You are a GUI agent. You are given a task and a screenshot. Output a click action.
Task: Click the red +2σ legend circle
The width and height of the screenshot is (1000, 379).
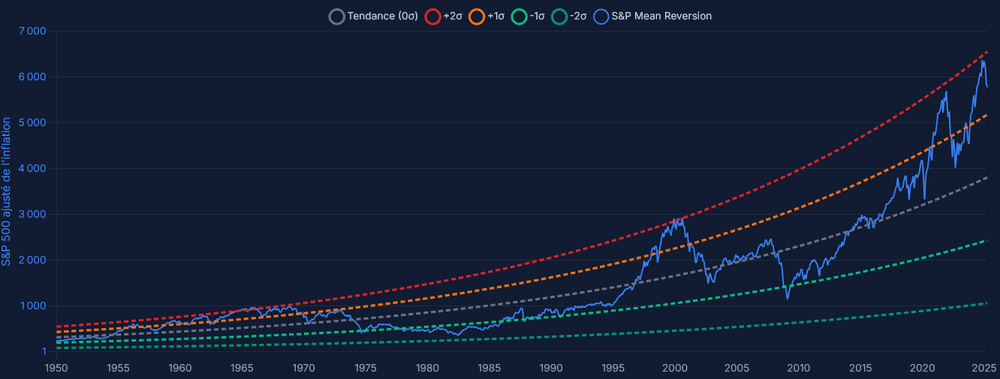click(x=432, y=17)
